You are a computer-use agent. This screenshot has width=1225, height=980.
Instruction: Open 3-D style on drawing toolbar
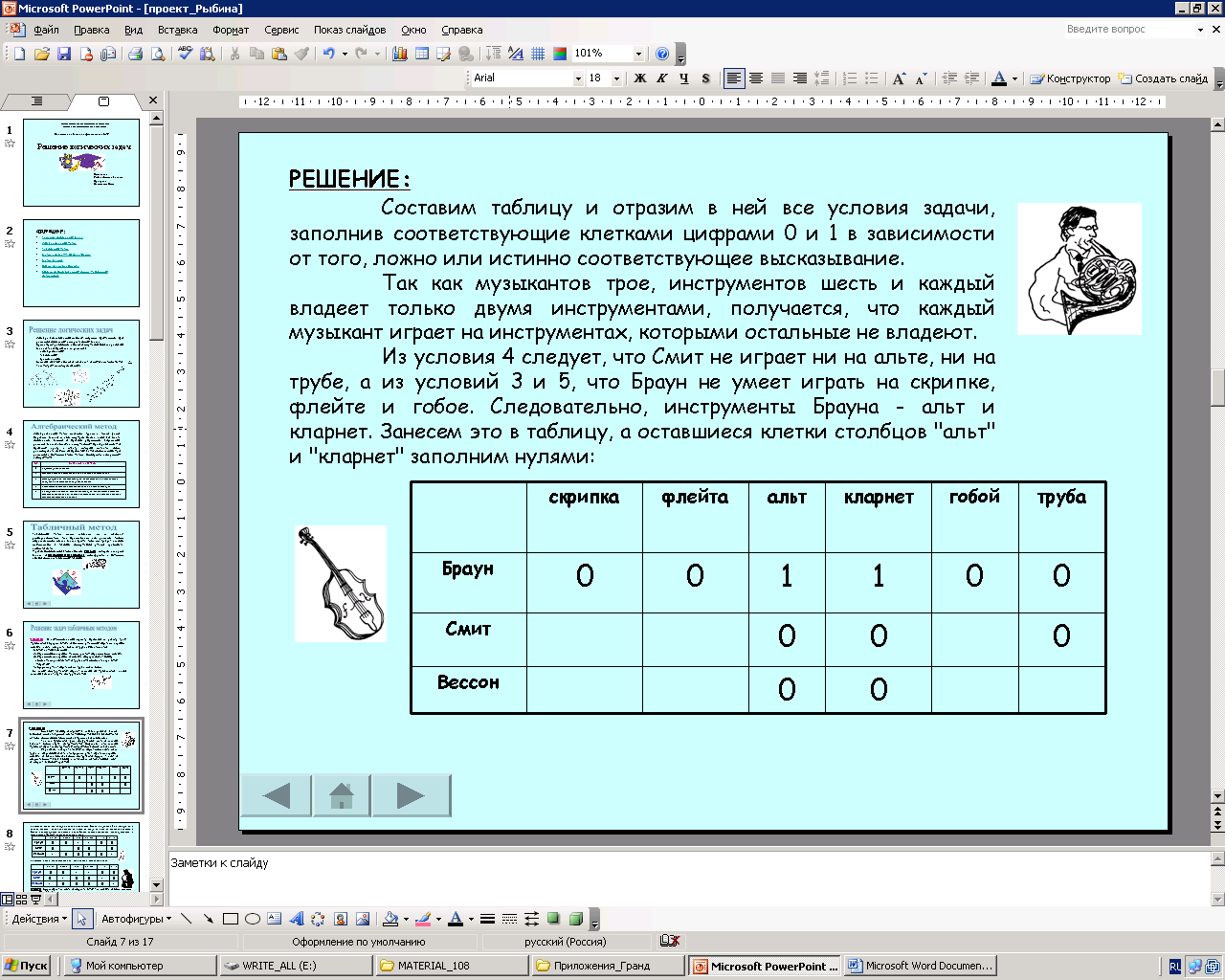(576, 919)
